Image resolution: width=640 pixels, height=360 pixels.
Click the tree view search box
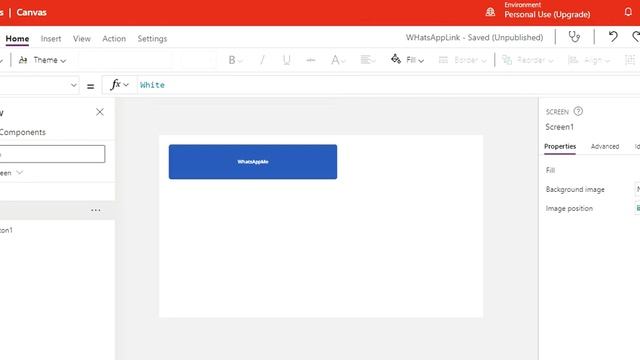pos(52,154)
